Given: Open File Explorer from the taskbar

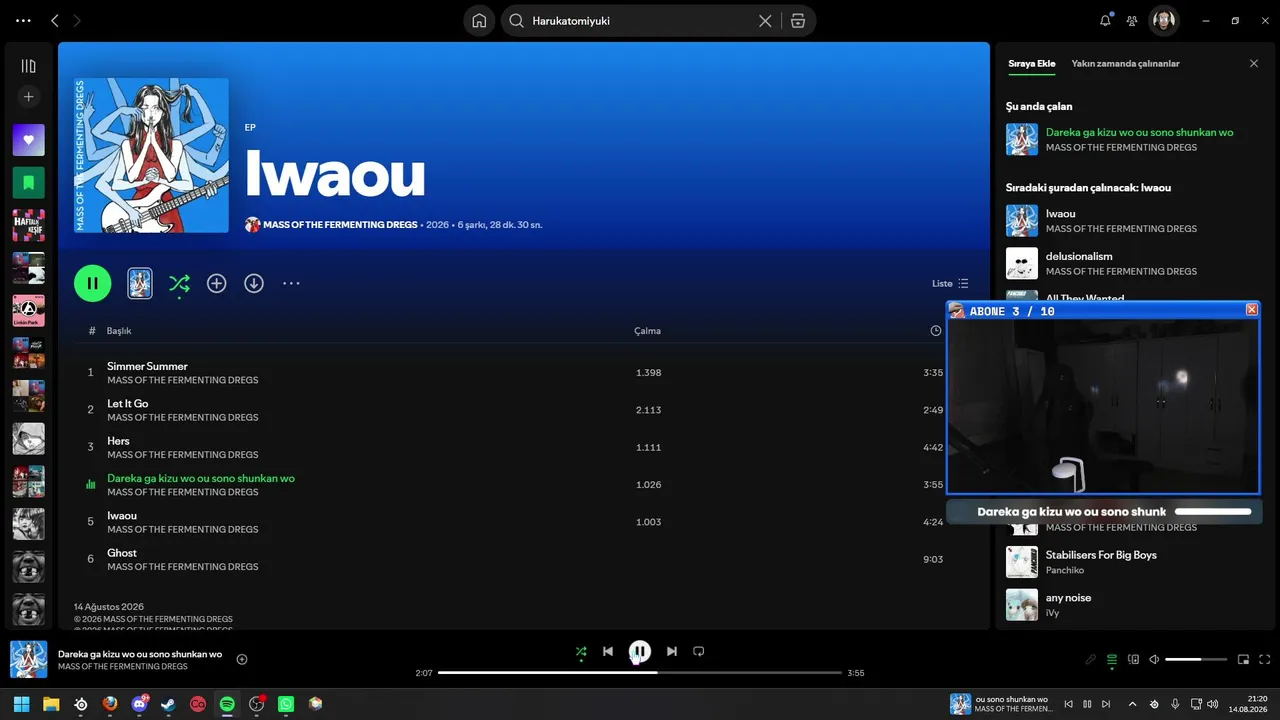Looking at the screenshot, I should (51, 704).
